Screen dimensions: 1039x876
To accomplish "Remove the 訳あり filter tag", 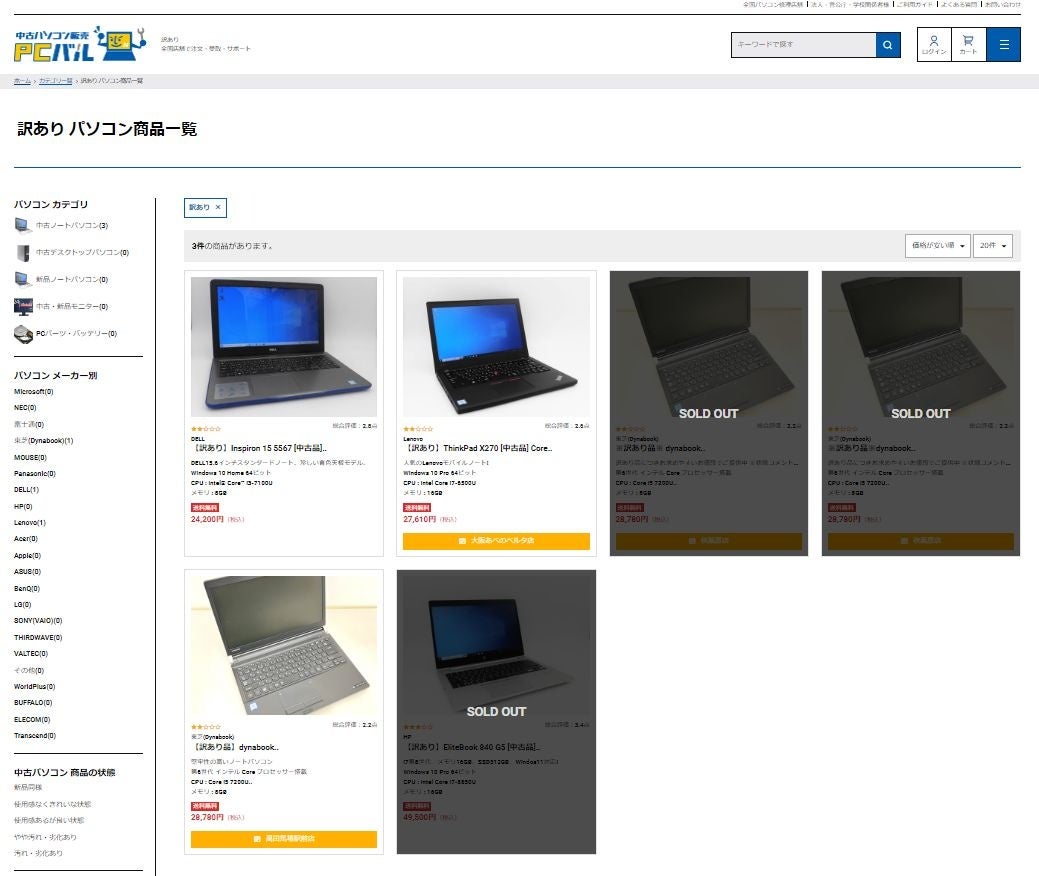I will tap(218, 207).
